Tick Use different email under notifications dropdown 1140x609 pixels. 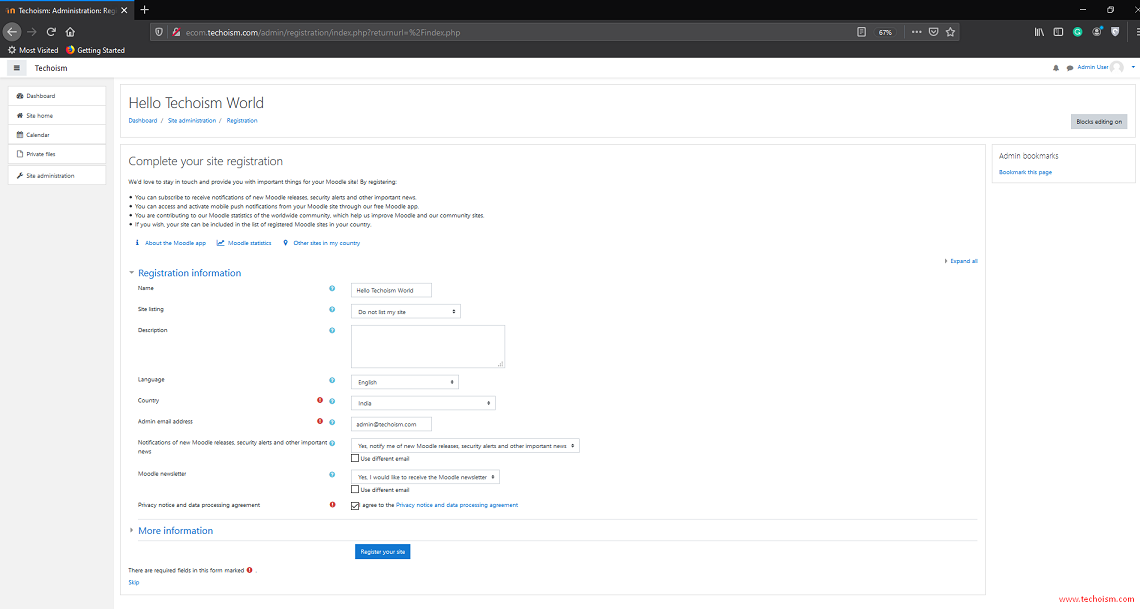click(x=355, y=459)
